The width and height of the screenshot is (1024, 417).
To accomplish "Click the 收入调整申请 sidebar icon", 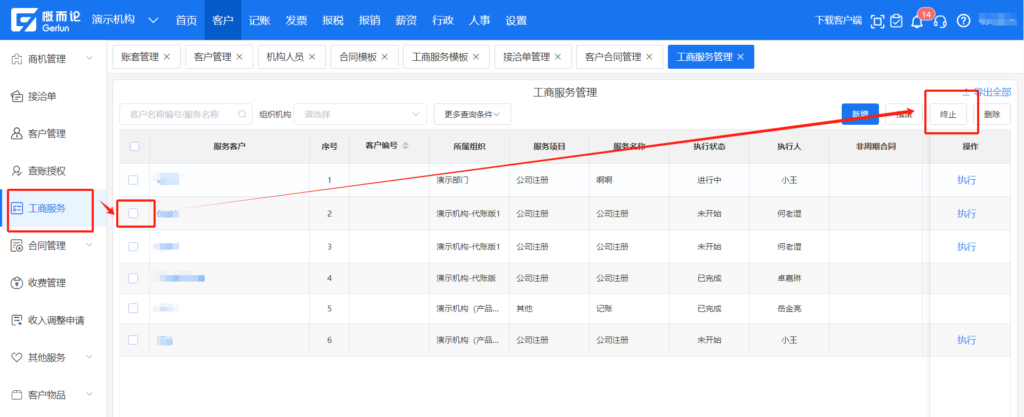I will tap(18, 320).
